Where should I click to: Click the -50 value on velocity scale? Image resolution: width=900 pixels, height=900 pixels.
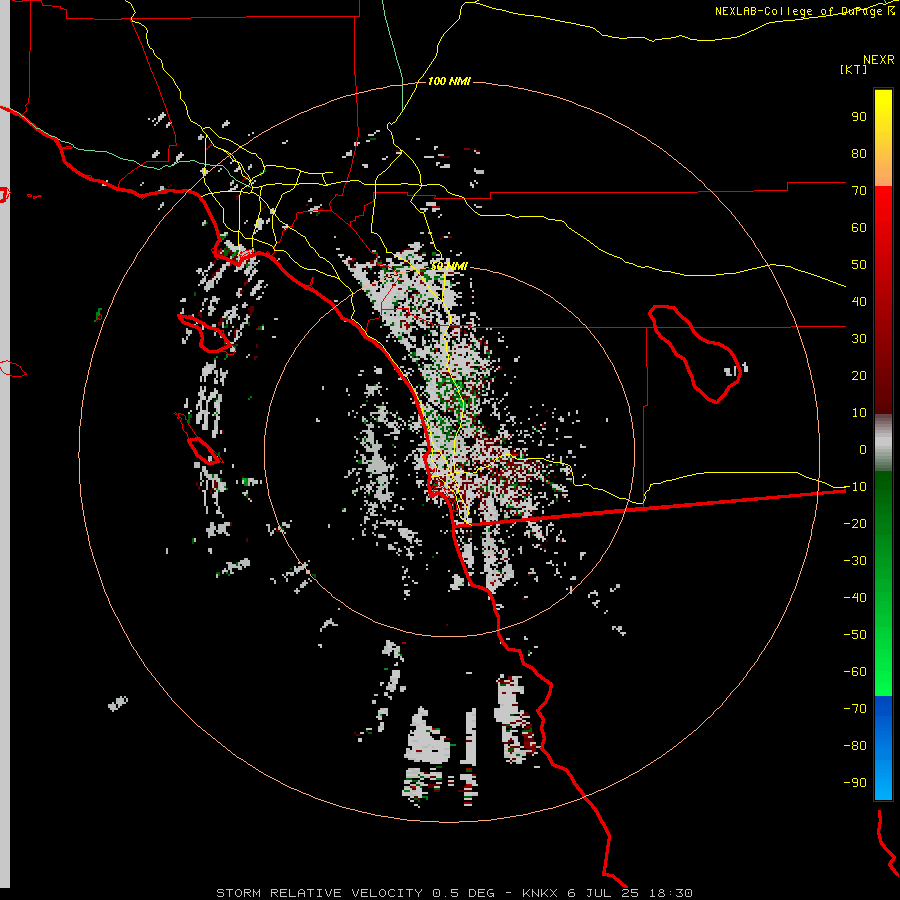(x=855, y=634)
